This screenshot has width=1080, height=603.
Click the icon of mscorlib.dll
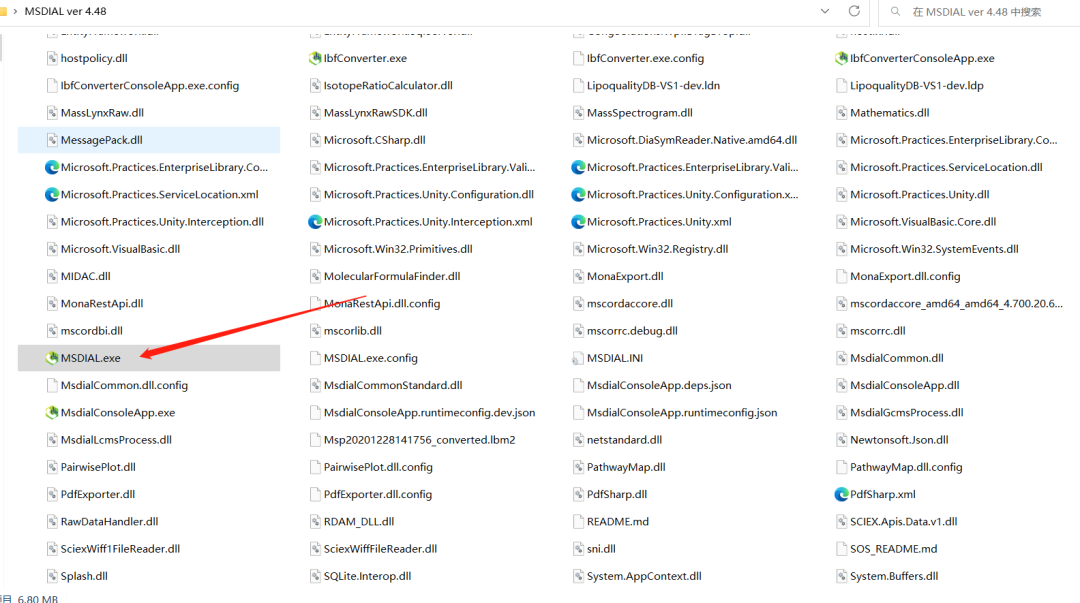pos(315,331)
